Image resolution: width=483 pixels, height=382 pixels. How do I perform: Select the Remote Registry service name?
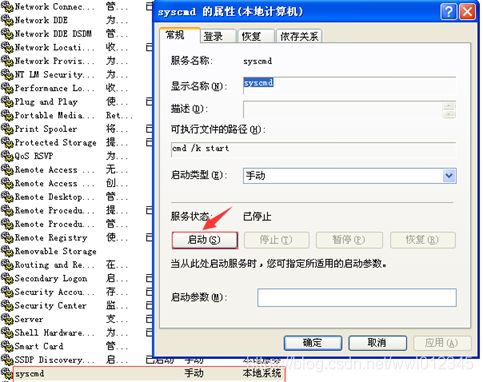coord(51,238)
